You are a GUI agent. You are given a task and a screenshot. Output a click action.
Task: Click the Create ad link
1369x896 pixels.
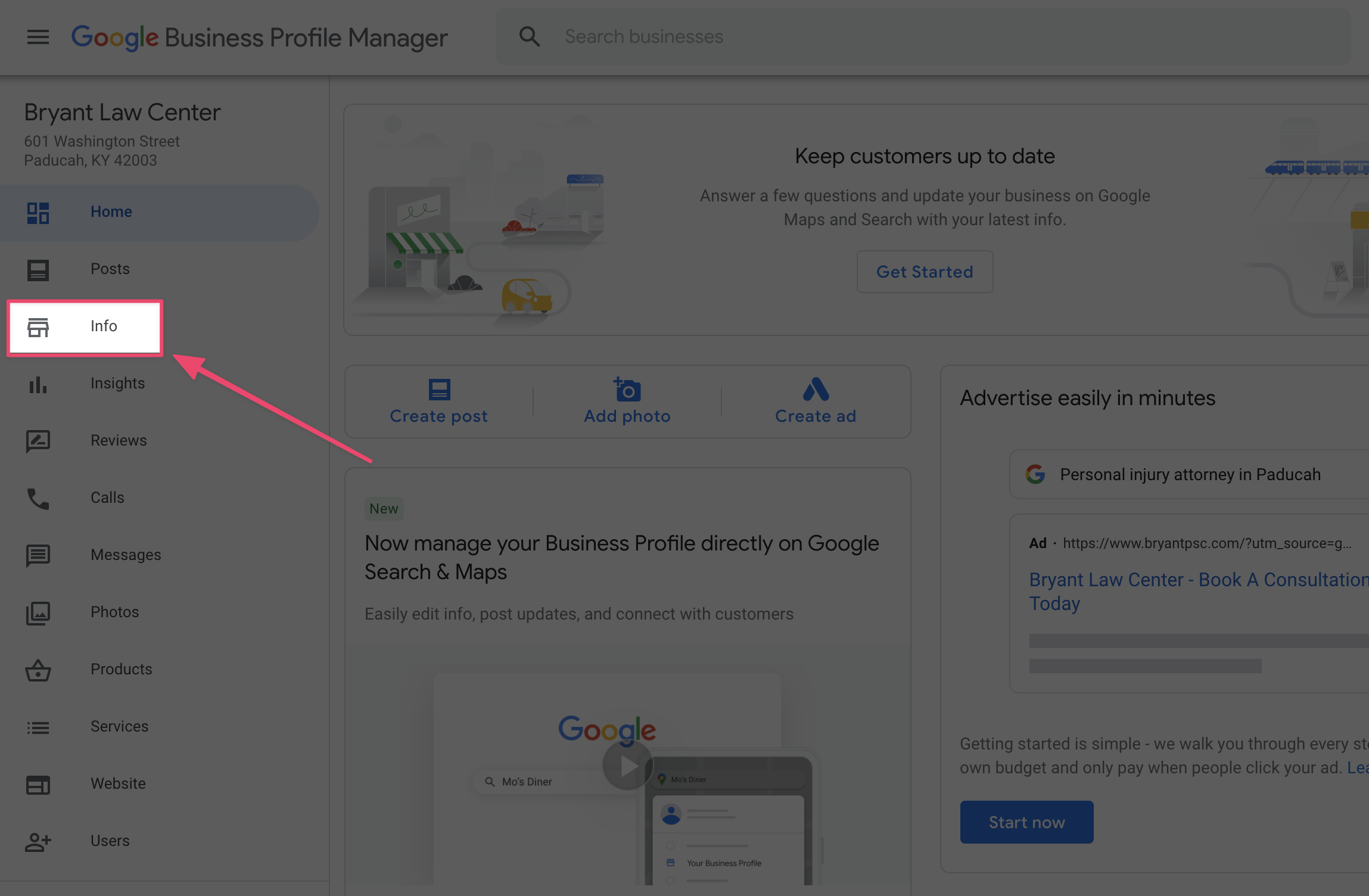(816, 416)
